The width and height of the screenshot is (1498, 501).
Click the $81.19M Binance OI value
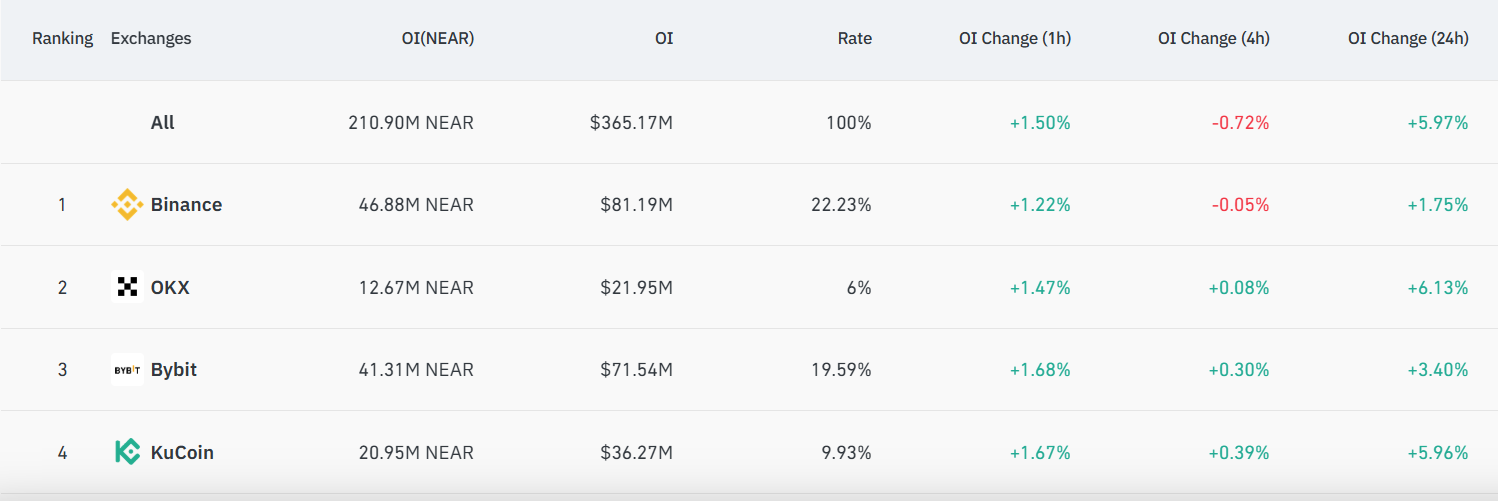[637, 205]
